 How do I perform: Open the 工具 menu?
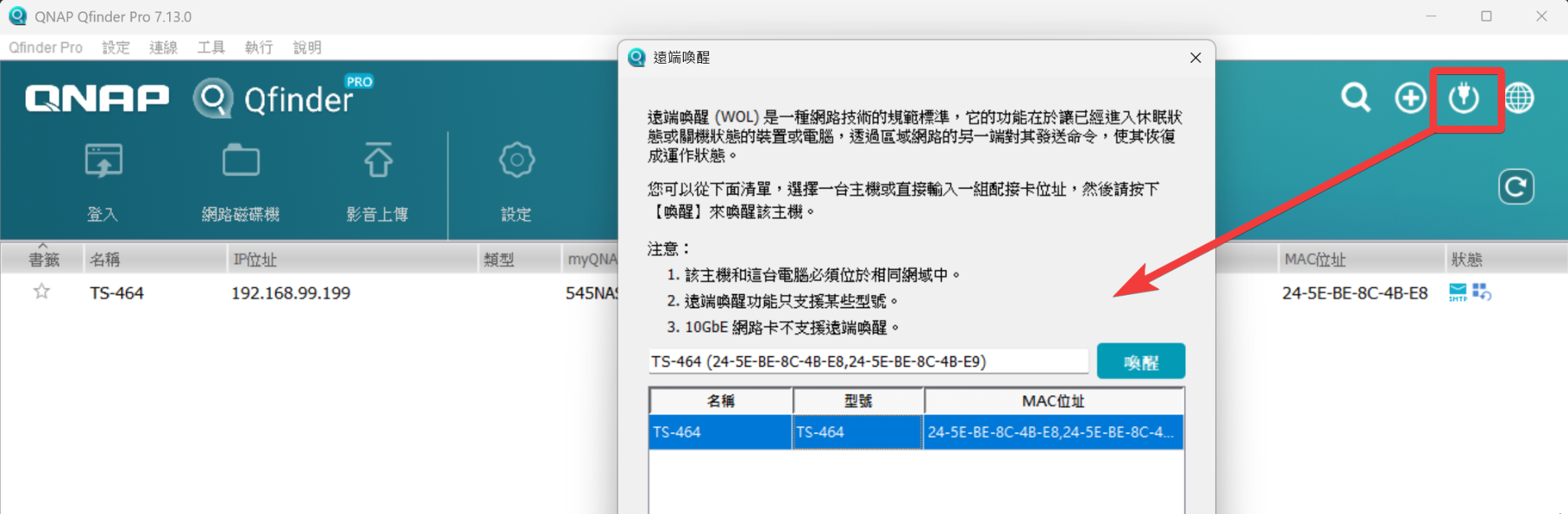point(211,47)
